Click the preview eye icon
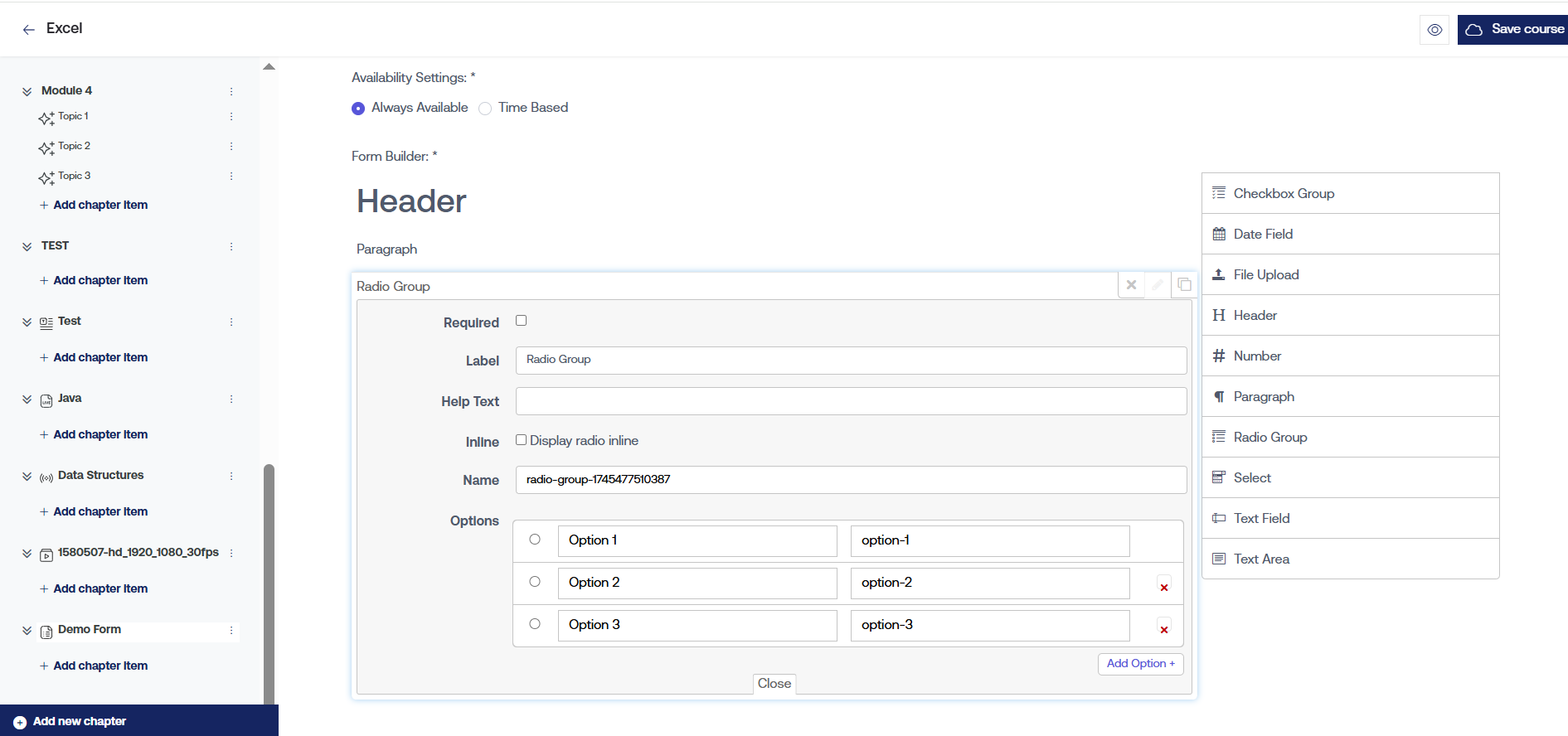 click(1435, 30)
